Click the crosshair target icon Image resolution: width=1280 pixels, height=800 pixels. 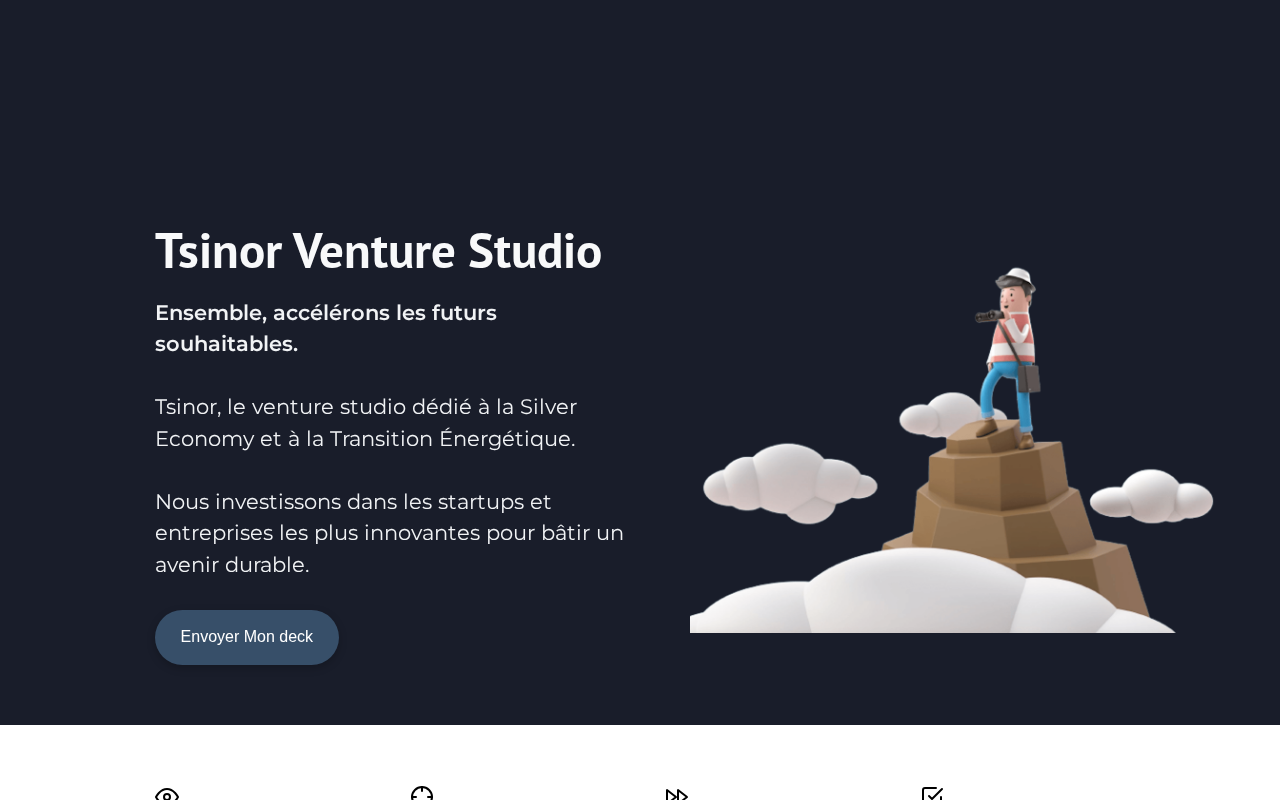(422, 793)
